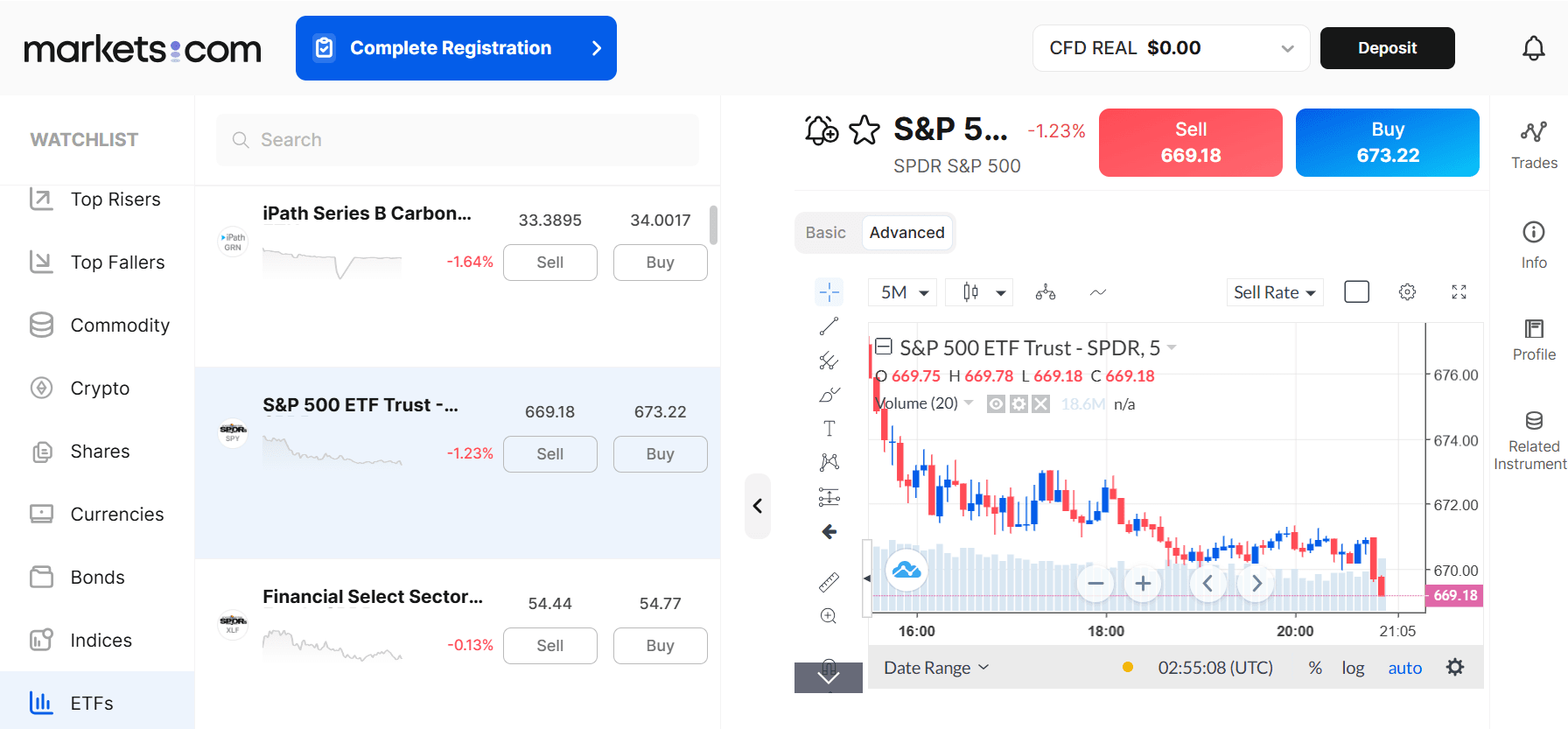The height and width of the screenshot is (729, 1568).
Task: Open the XABCD pattern tool
Action: 829,461
